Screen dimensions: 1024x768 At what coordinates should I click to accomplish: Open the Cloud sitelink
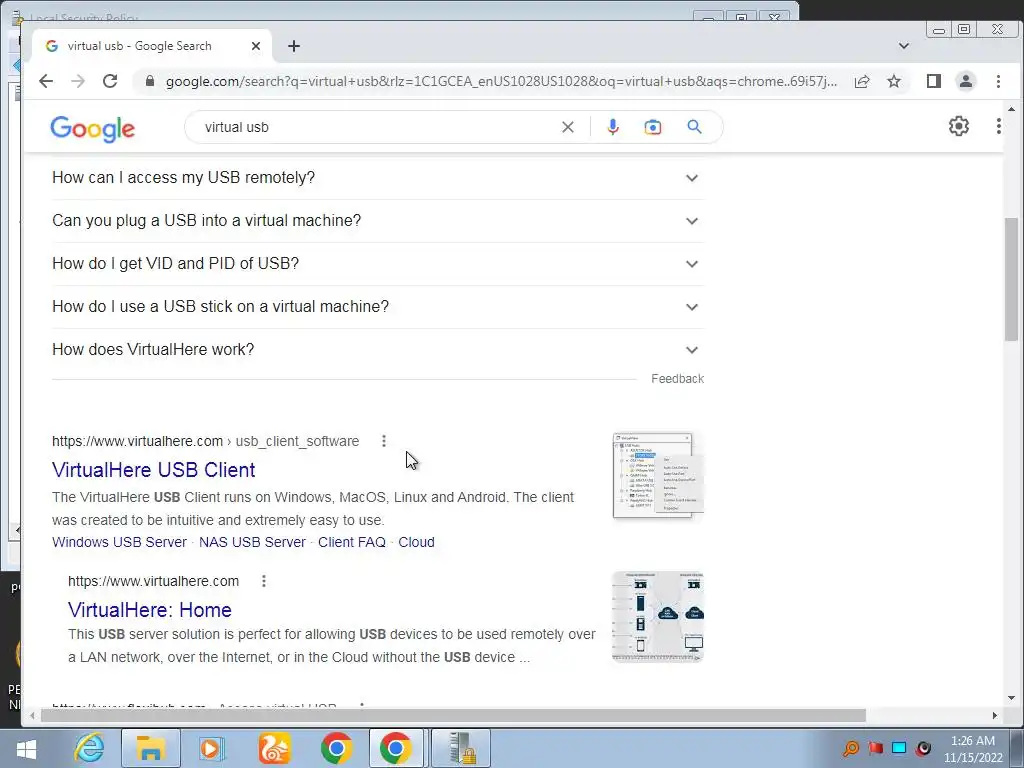[416, 542]
